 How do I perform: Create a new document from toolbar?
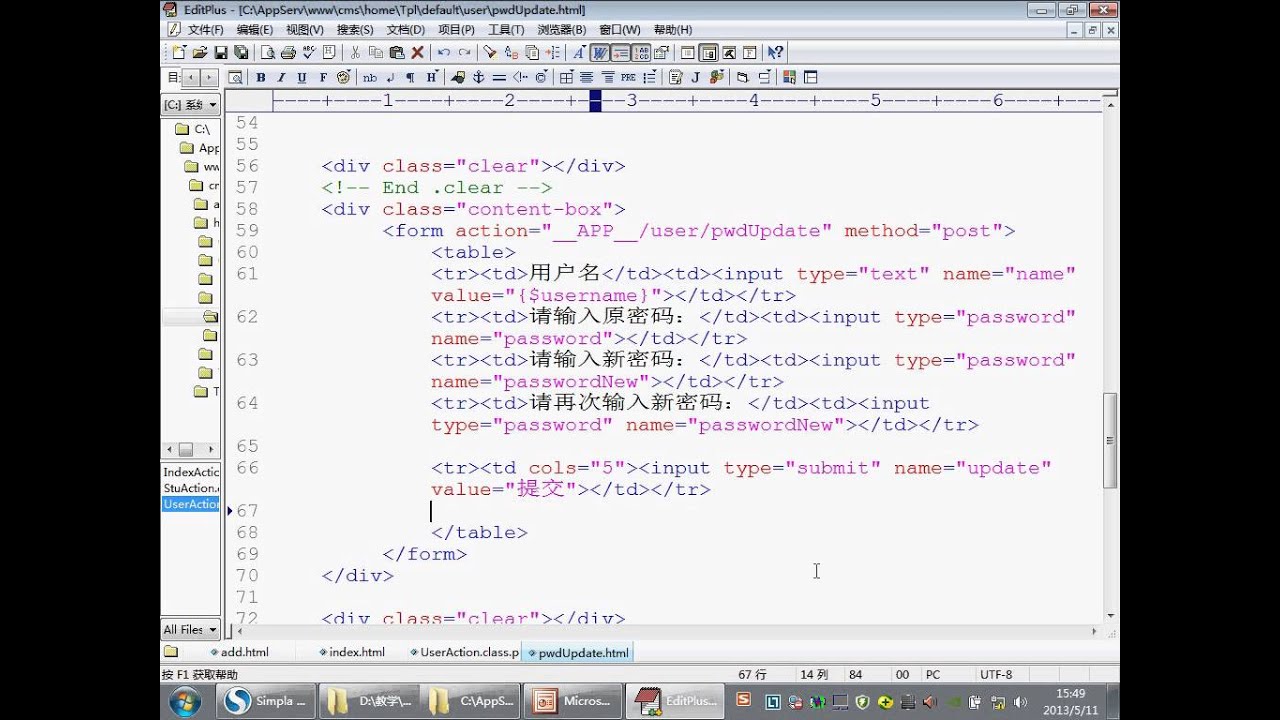pos(179,53)
